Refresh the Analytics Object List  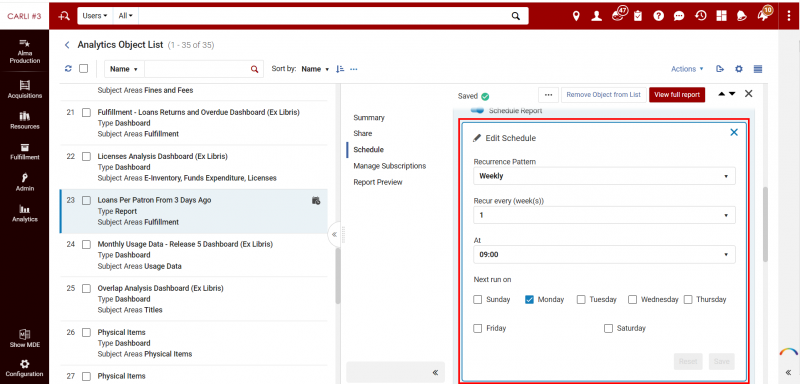point(68,69)
